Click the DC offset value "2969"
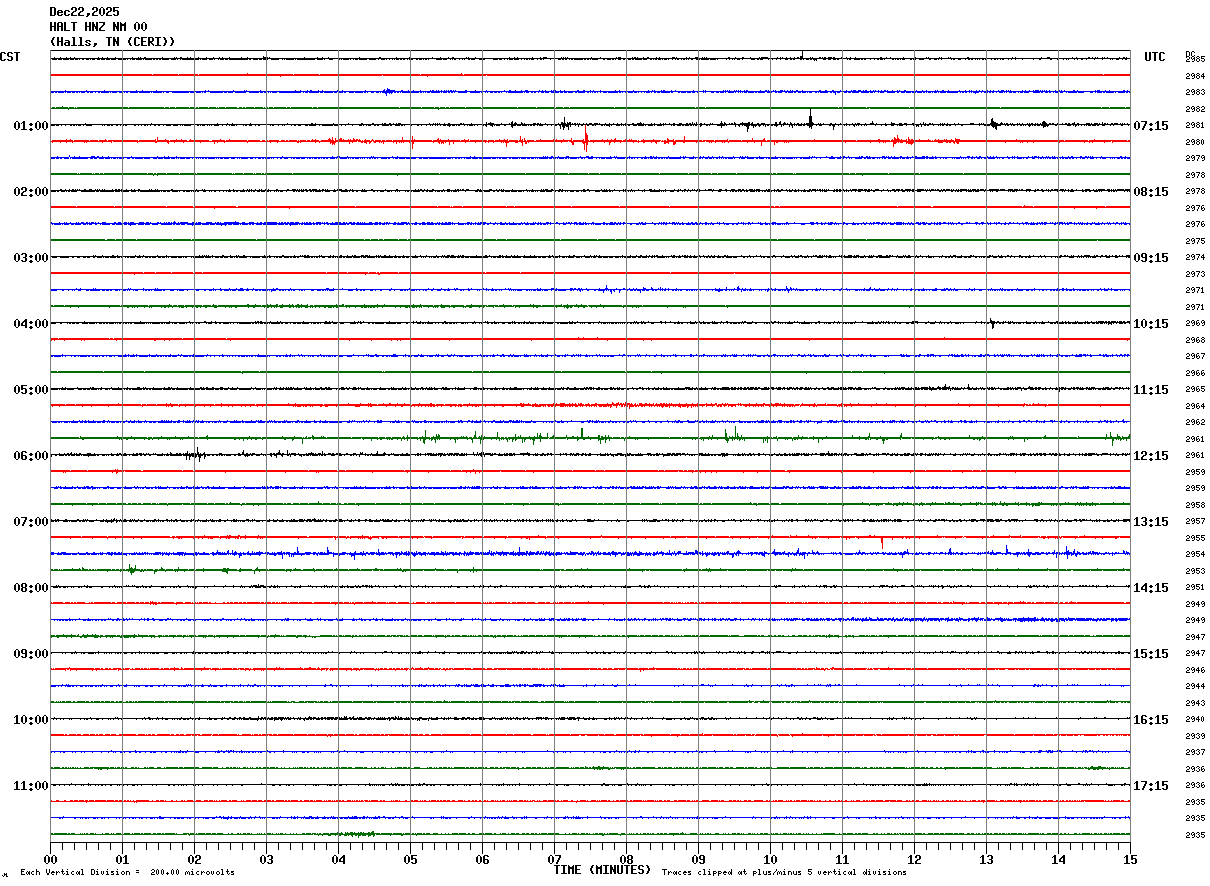Viewport: 1210px width, 886px height. coord(1195,324)
